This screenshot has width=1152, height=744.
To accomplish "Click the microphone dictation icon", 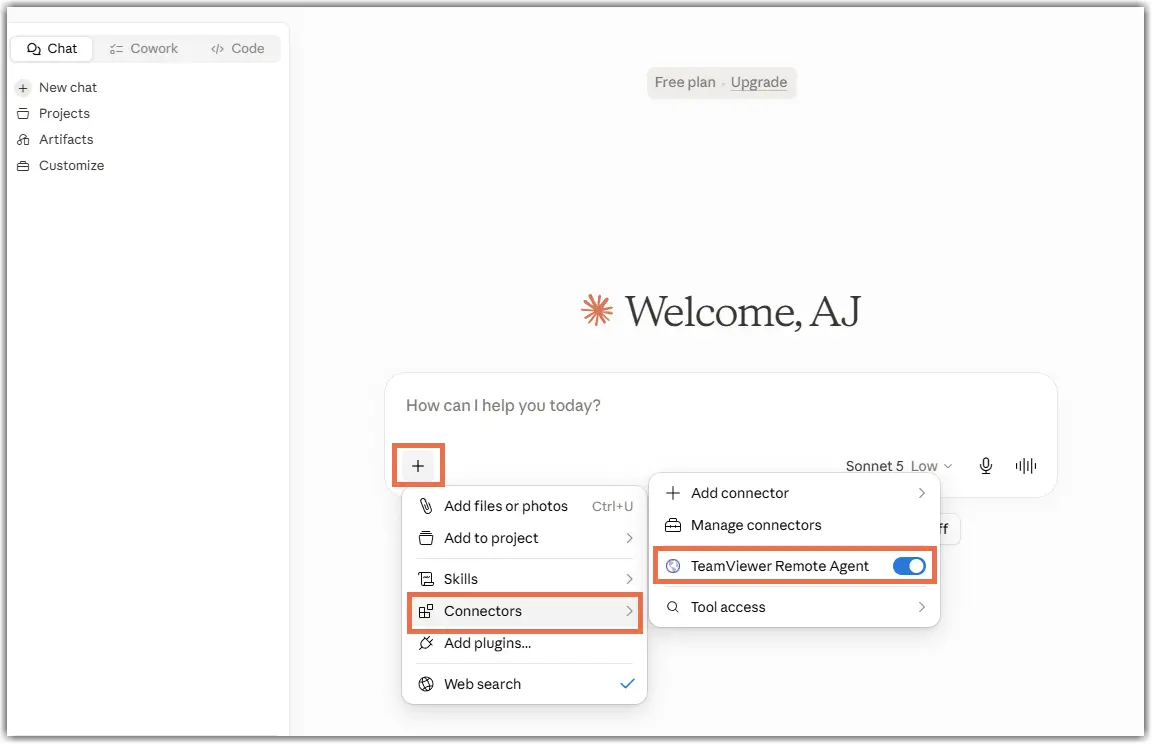I will [986, 466].
